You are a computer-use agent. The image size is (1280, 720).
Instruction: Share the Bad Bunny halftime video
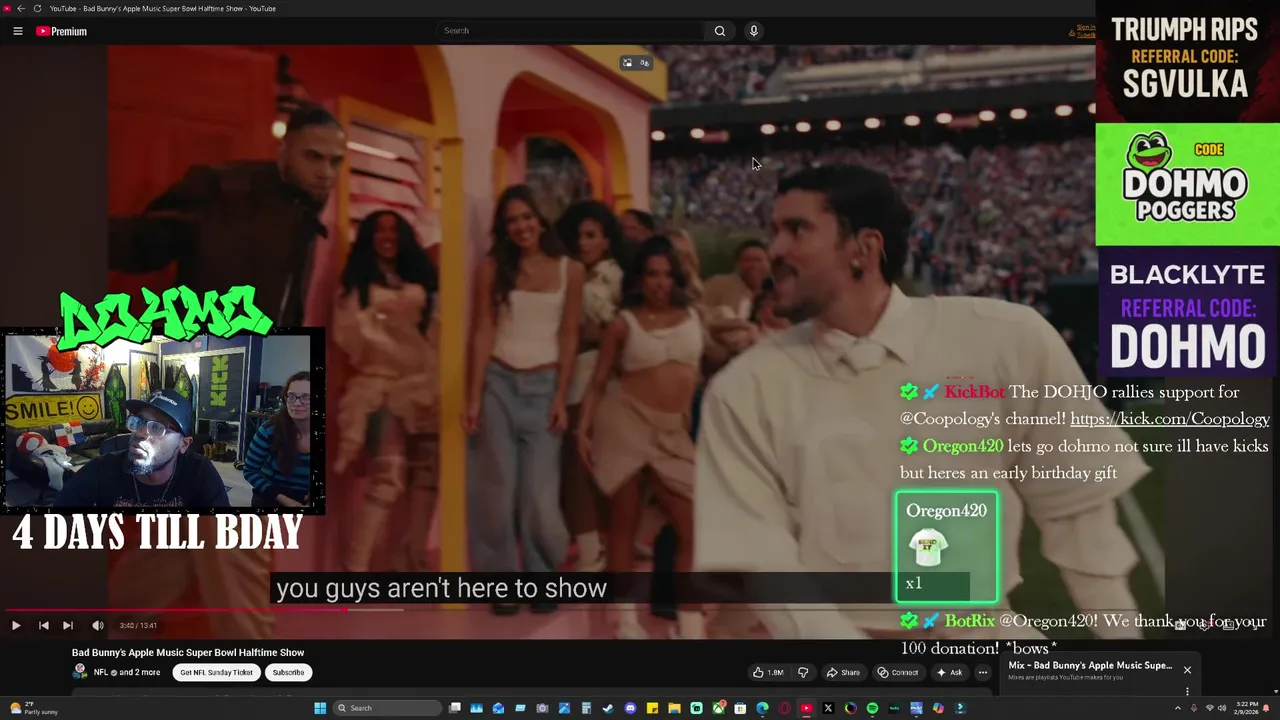click(x=843, y=672)
